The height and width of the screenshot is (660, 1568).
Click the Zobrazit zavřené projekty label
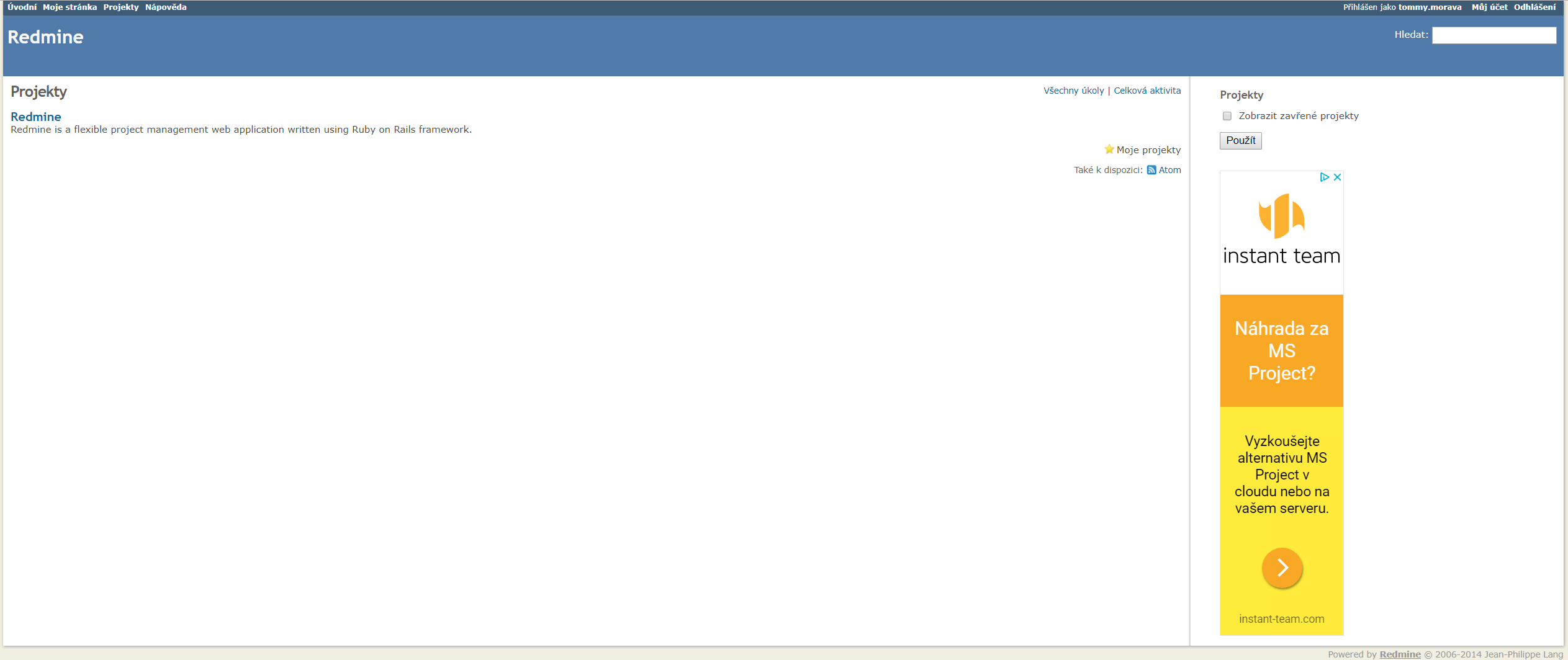coord(1299,116)
